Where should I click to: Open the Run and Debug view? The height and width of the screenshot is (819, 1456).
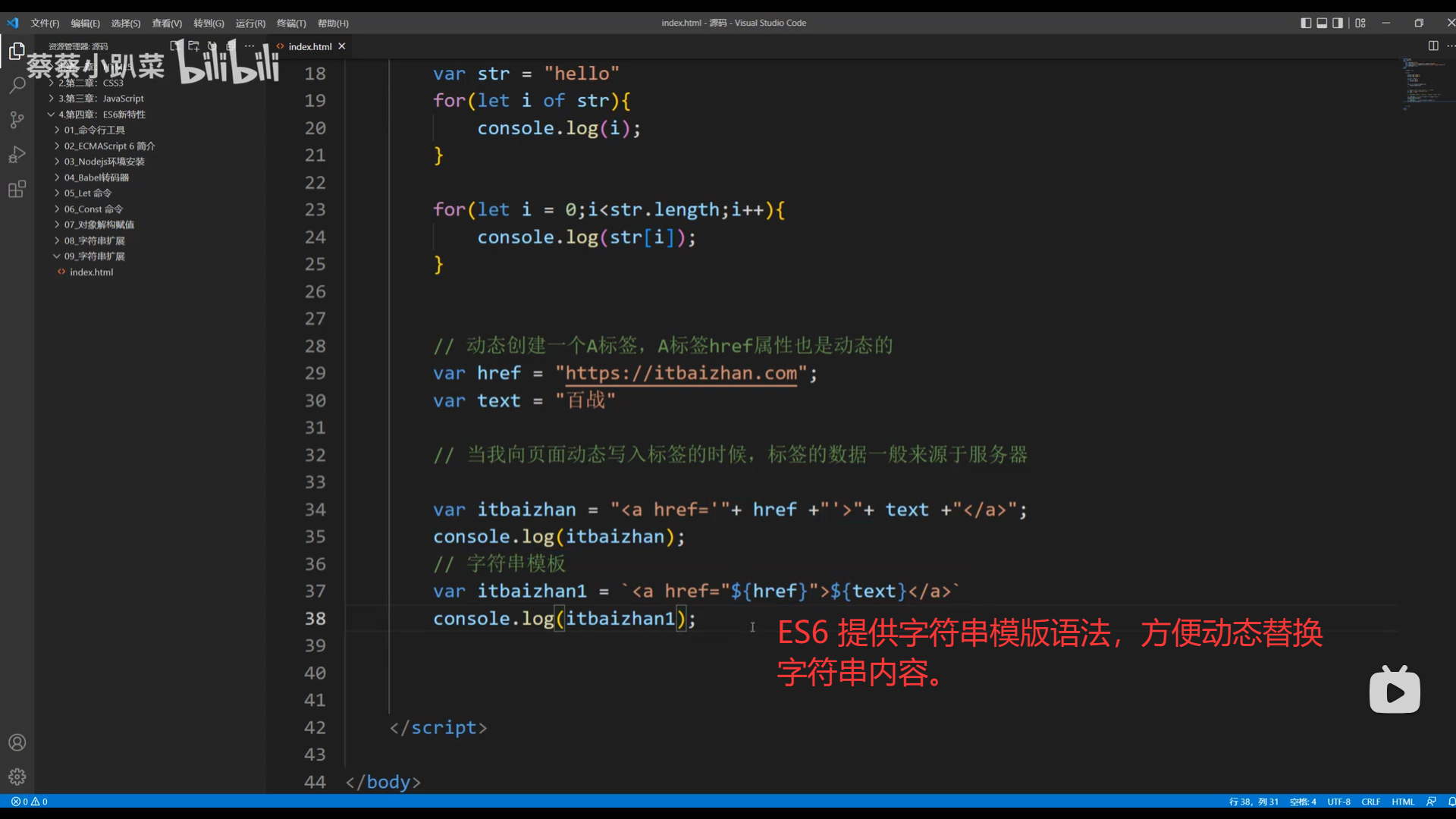coord(17,155)
